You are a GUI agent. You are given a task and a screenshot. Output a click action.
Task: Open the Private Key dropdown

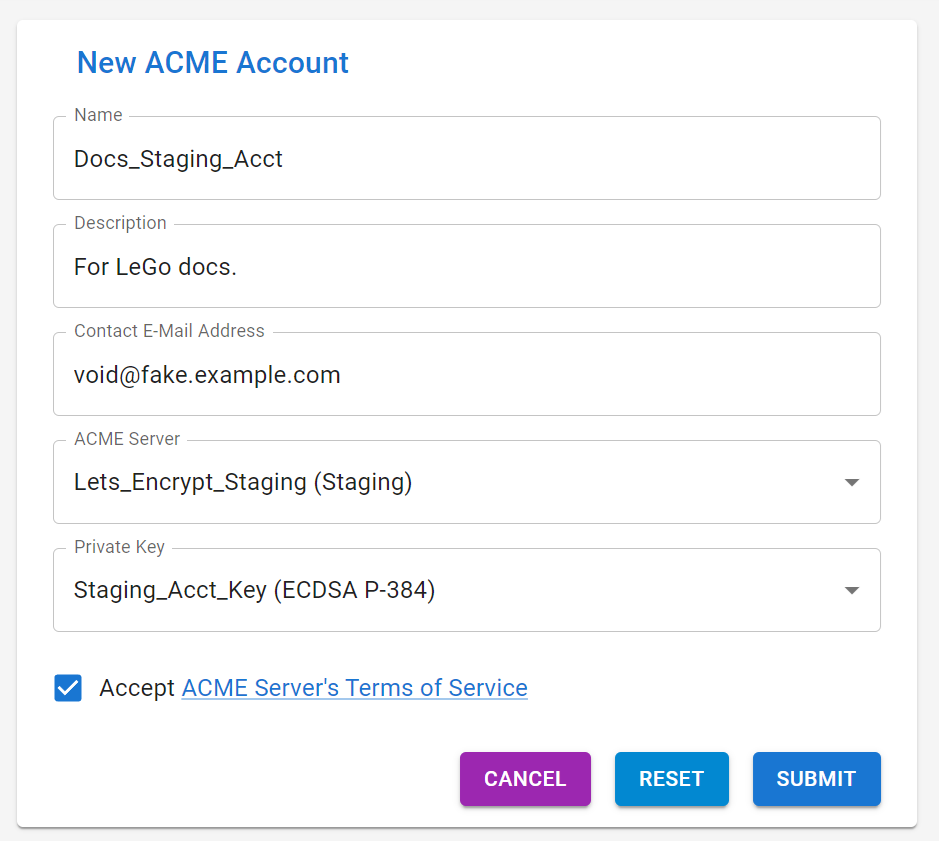pyautogui.click(x=466, y=590)
